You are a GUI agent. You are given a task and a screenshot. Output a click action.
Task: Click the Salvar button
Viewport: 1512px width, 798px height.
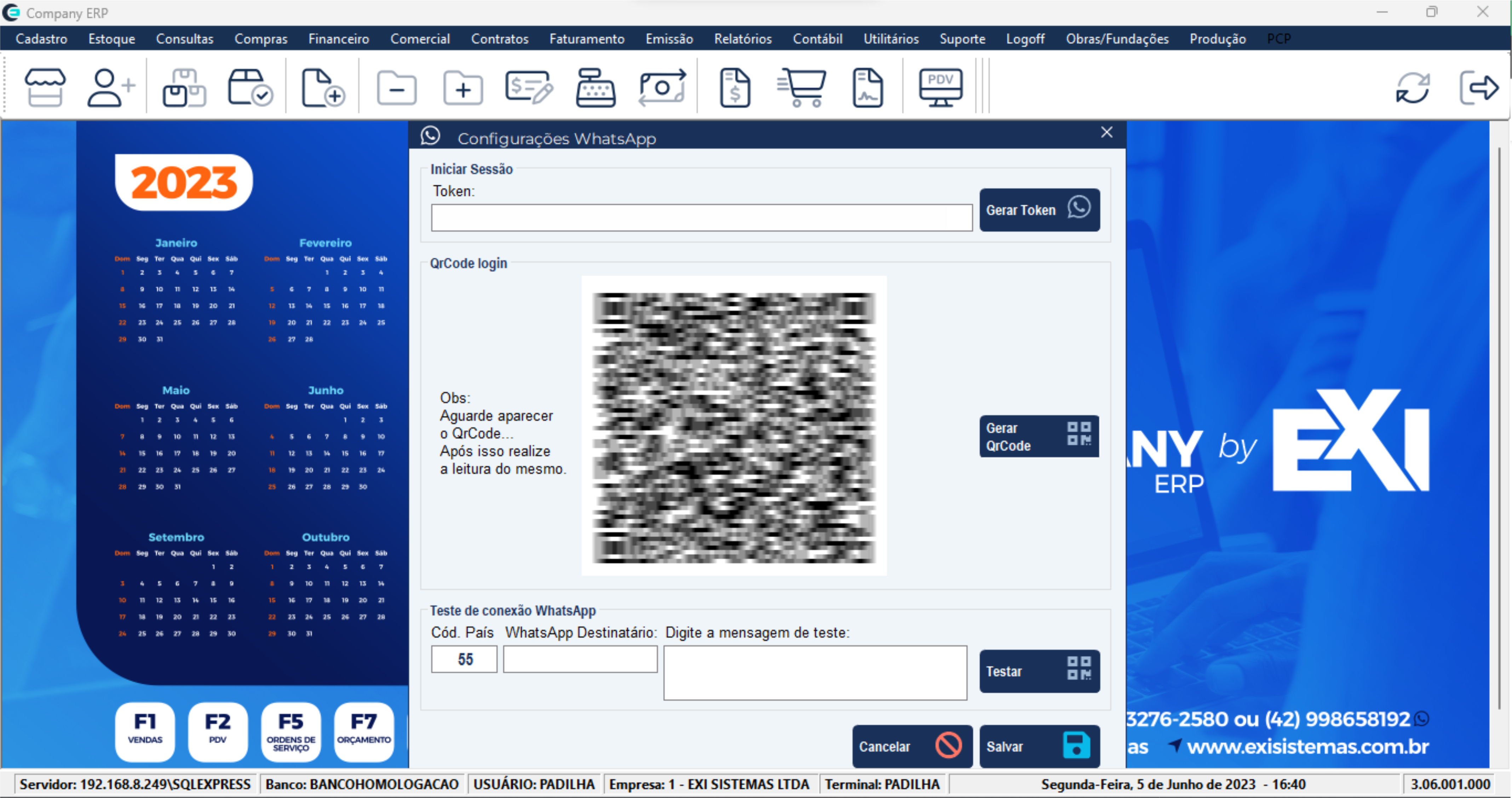click(1039, 746)
